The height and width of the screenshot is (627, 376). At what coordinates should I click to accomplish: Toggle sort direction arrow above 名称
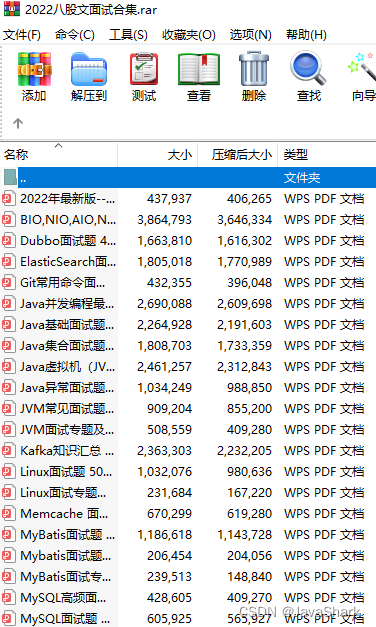coord(59,146)
